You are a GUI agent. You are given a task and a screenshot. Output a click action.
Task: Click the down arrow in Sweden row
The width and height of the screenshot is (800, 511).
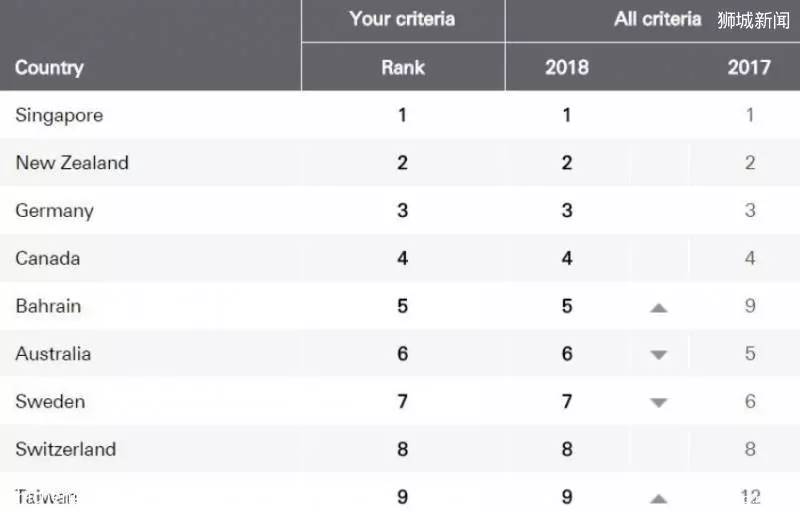(x=659, y=403)
